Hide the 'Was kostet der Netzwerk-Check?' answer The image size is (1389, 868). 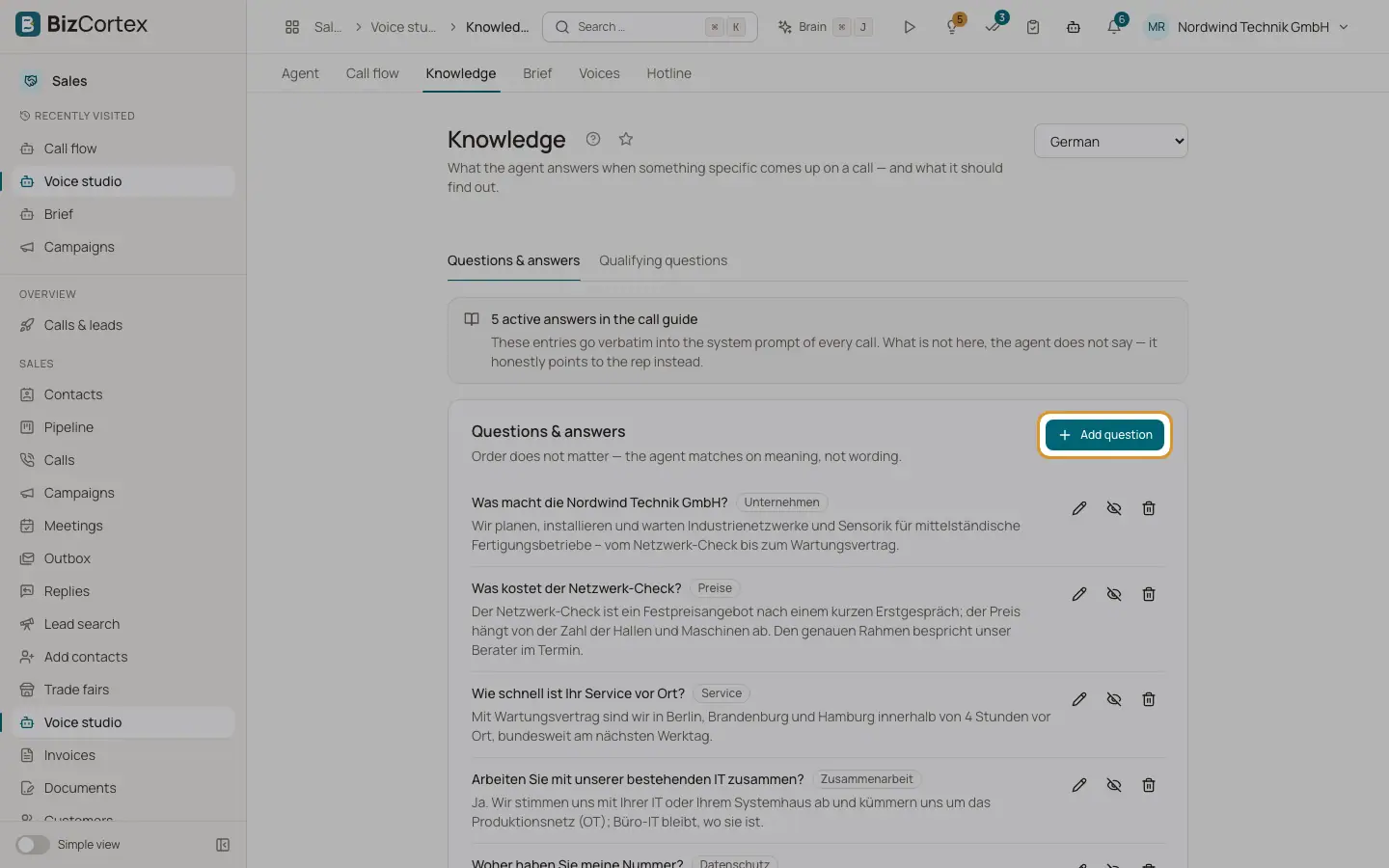point(1114,594)
